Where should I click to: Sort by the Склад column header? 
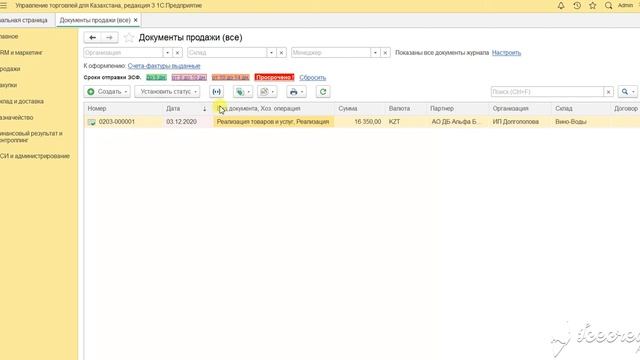[x=564, y=109]
